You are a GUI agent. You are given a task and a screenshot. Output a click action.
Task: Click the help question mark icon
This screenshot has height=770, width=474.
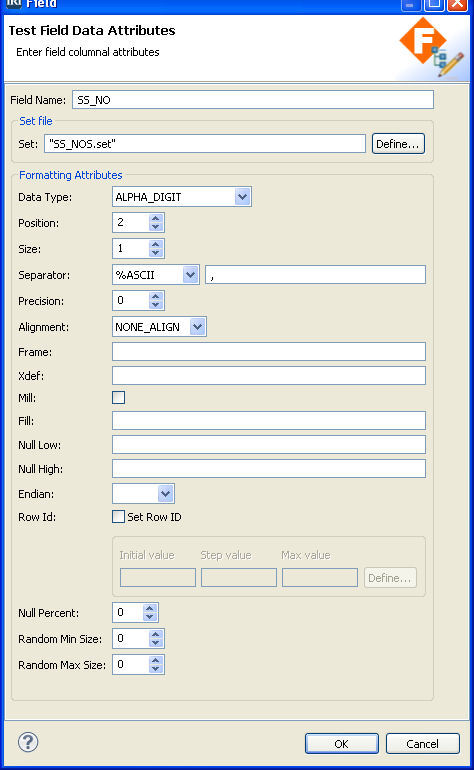[28, 742]
